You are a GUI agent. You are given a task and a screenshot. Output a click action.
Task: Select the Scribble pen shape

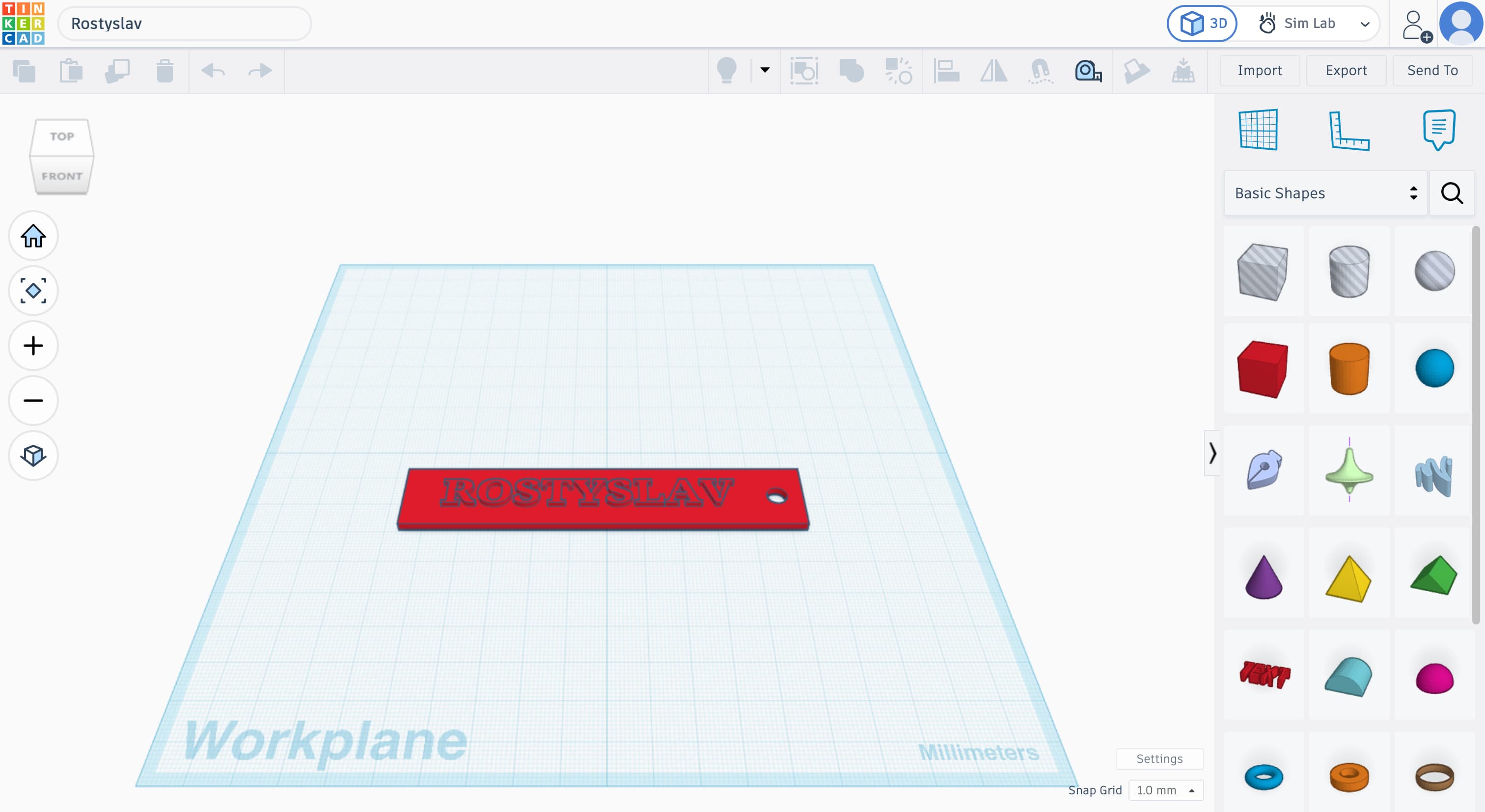point(1263,470)
